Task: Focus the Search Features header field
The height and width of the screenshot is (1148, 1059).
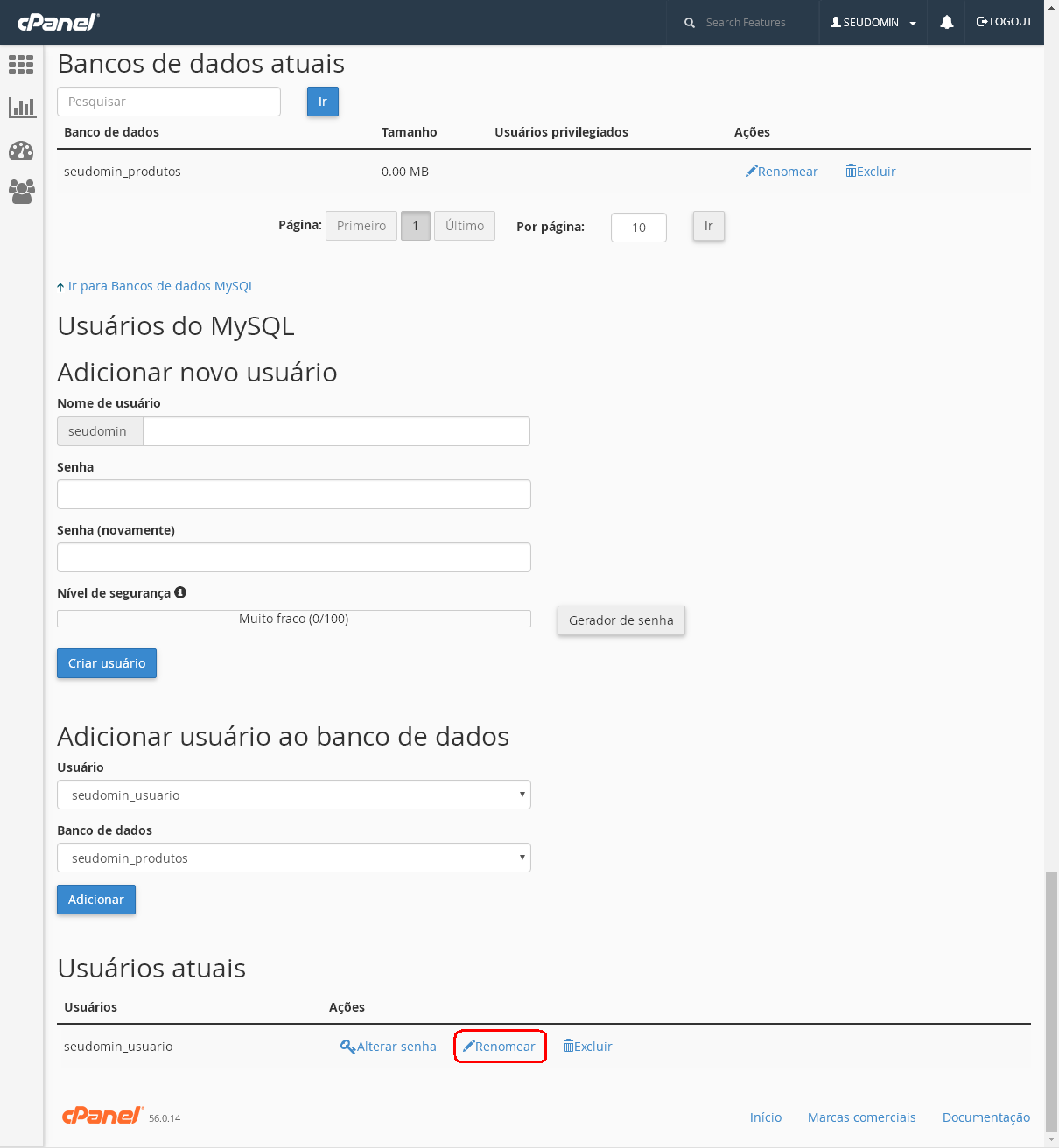Action: (746, 23)
